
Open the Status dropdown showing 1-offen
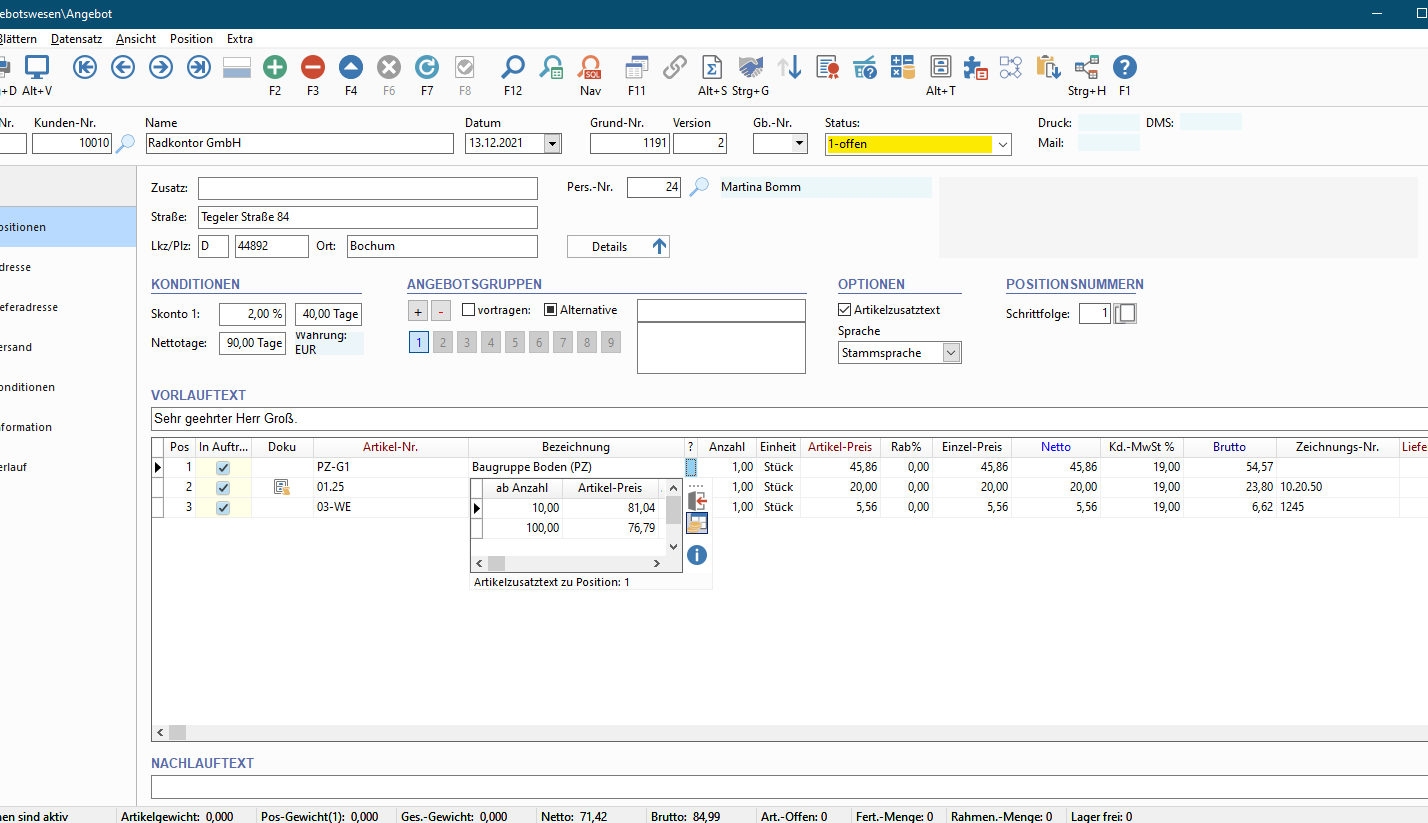point(1002,144)
